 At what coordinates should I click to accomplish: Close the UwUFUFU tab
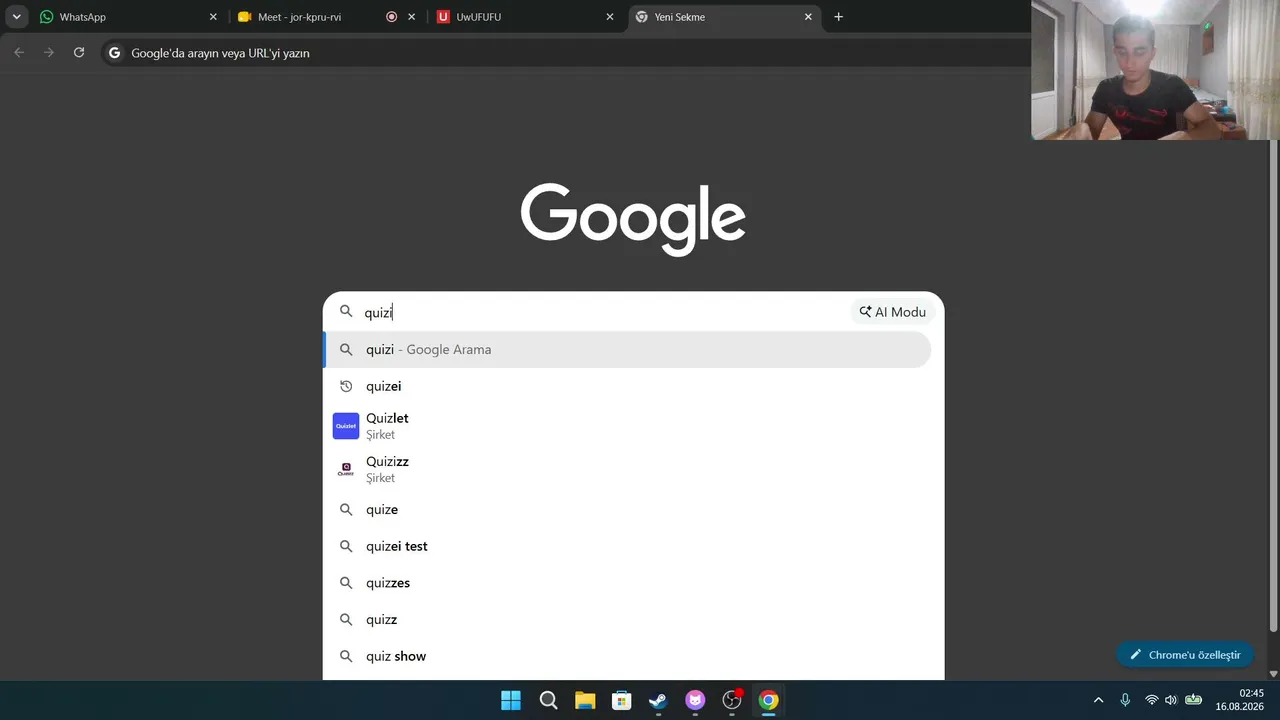(610, 17)
